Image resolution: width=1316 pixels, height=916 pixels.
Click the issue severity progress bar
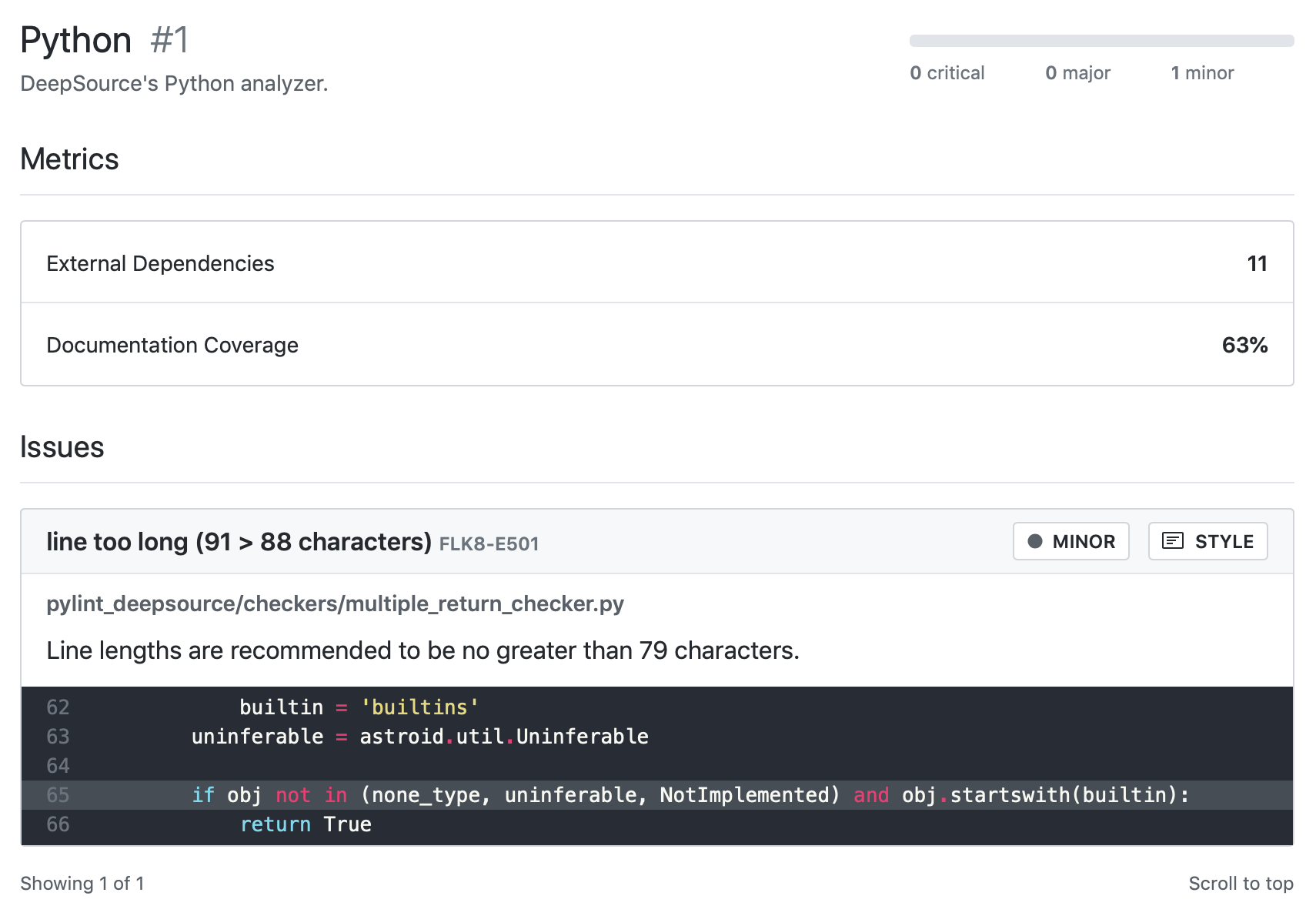coord(1101,41)
